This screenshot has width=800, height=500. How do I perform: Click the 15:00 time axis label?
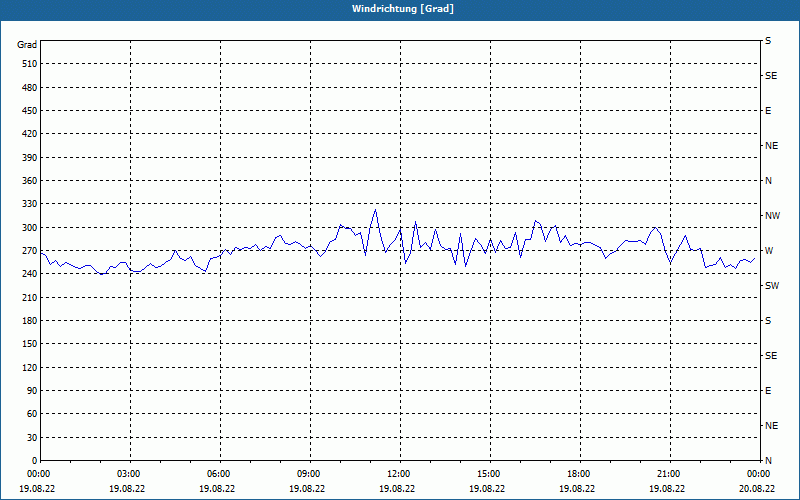pos(489,474)
